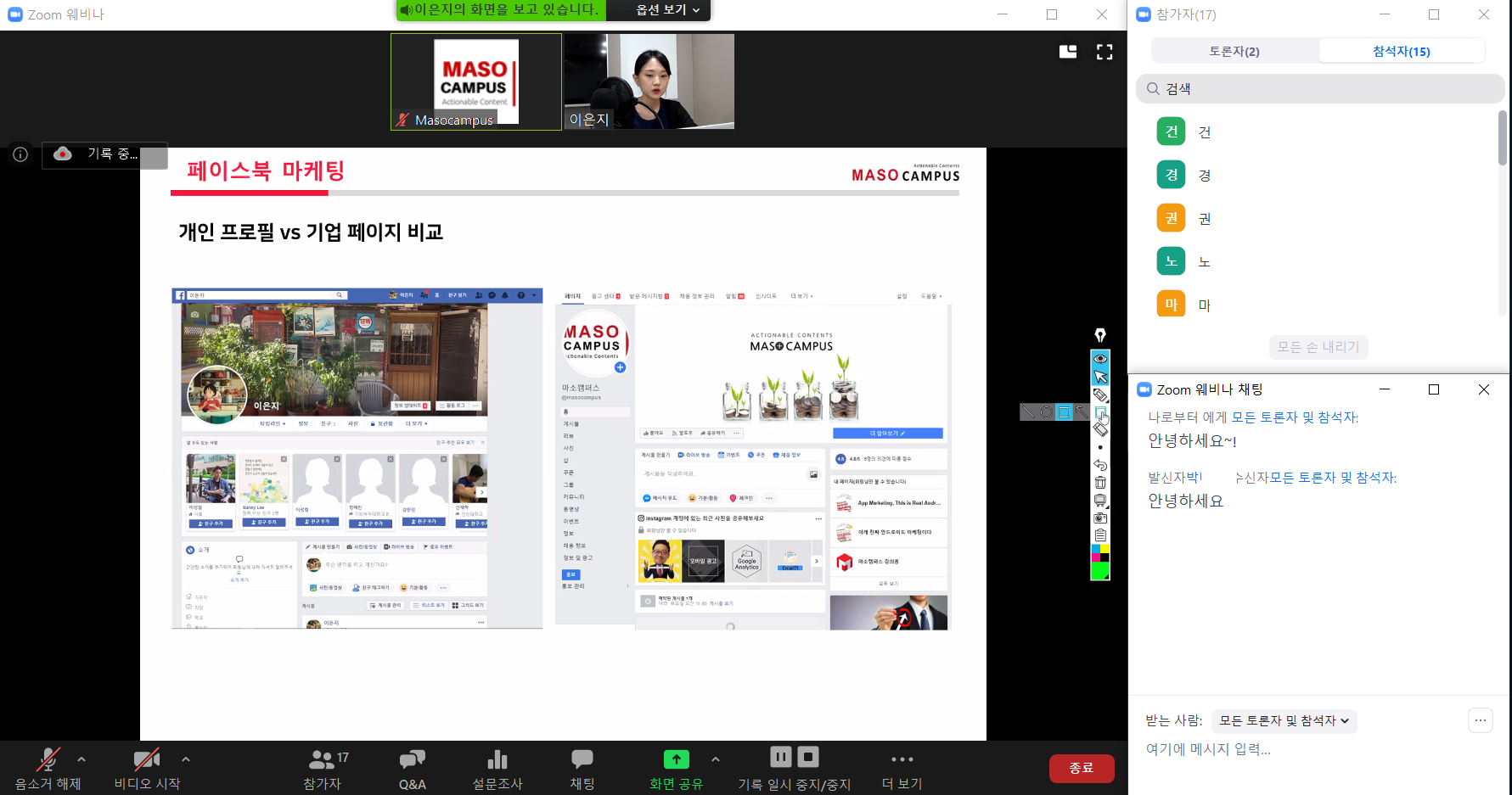The image size is (1512, 795).
Task: Click the red 종료 button
Action: (1081, 768)
